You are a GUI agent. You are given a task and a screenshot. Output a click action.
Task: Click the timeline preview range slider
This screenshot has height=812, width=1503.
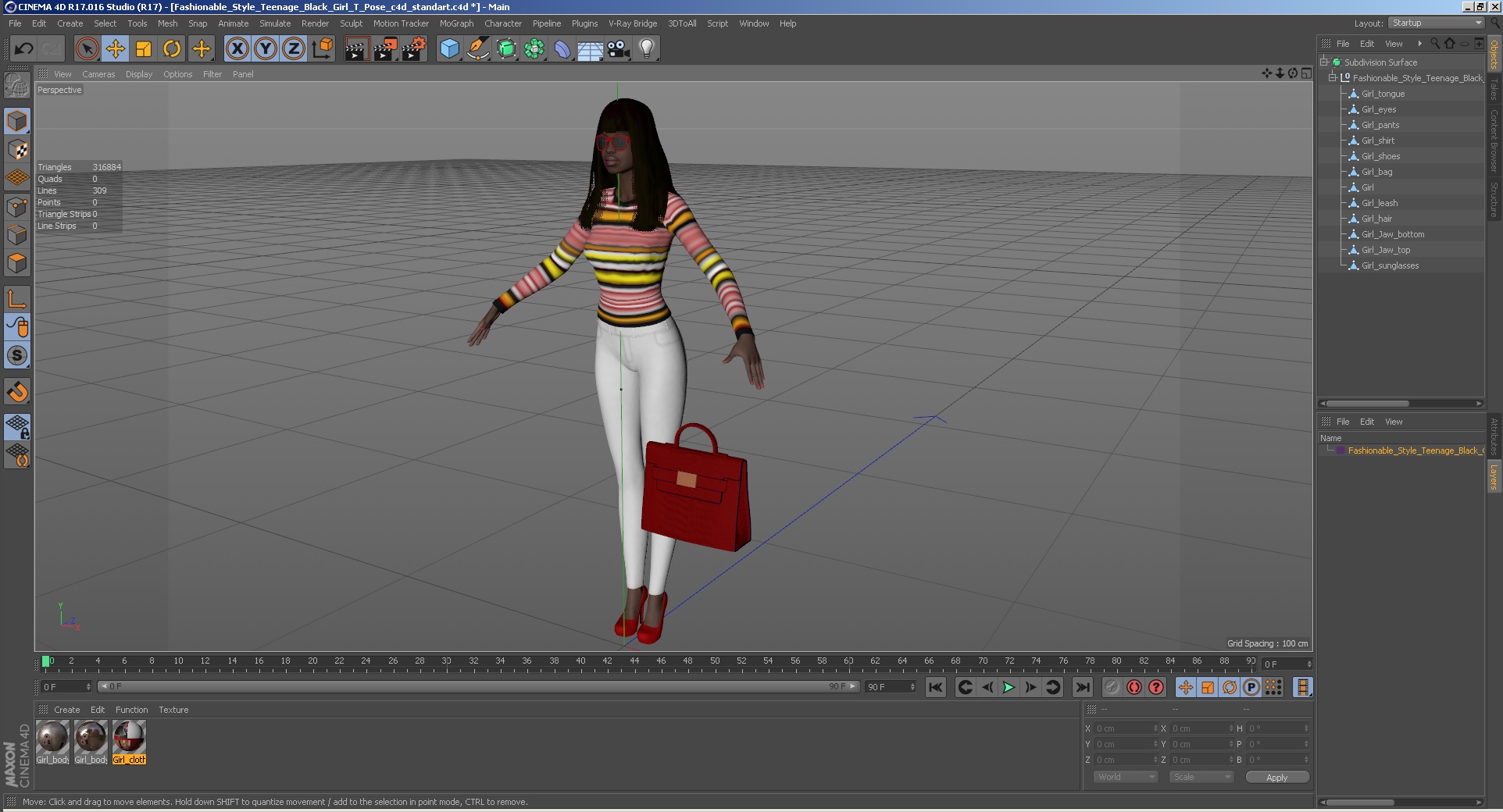coord(479,686)
